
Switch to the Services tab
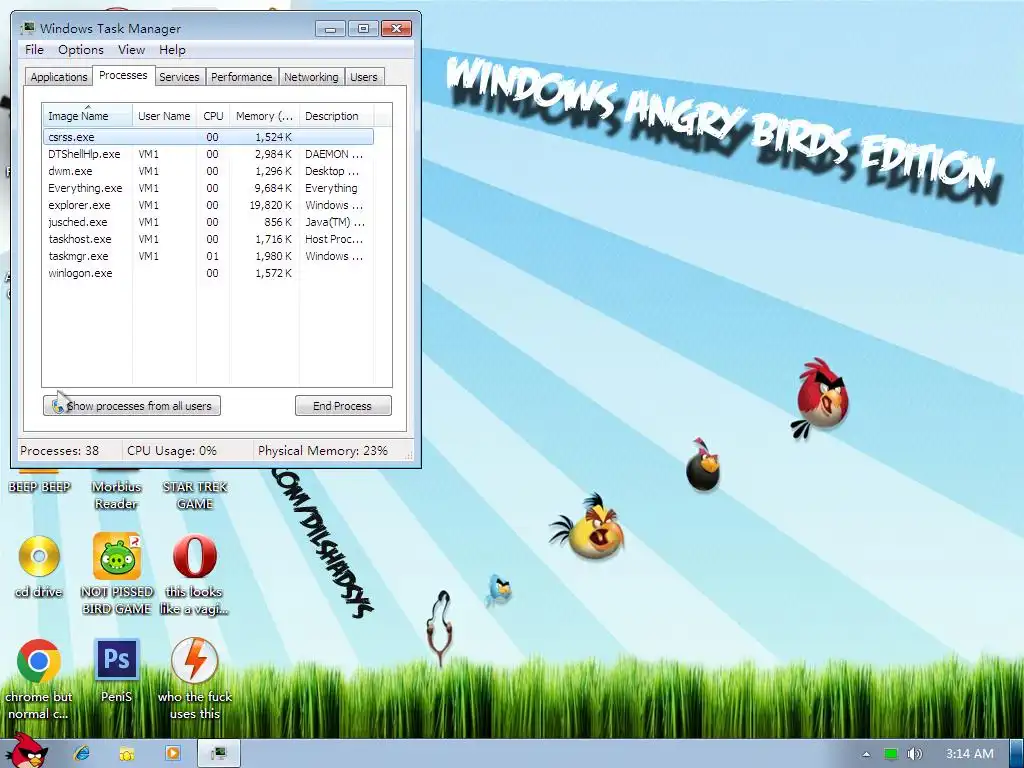click(x=179, y=77)
